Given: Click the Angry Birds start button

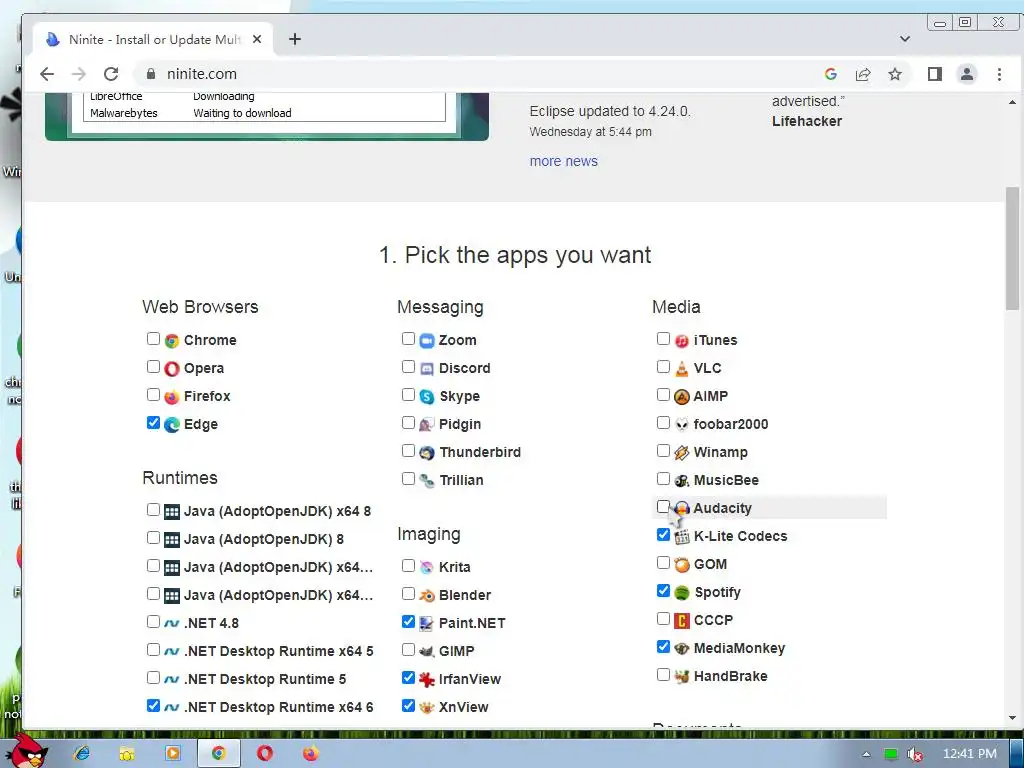Looking at the screenshot, I should 27,751.
